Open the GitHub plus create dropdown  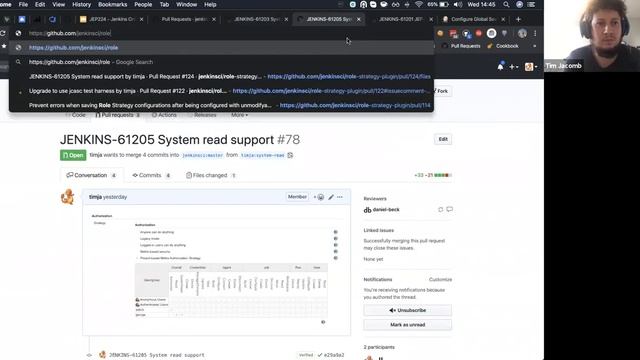tap(513, 67)
